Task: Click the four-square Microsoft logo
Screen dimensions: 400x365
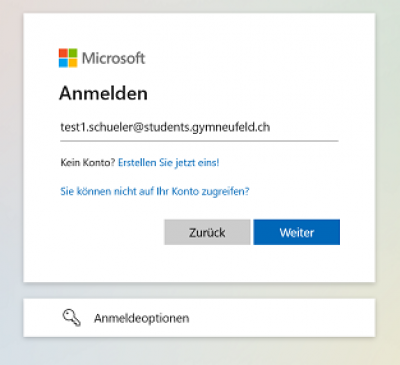Action: [x=68, y=58]
